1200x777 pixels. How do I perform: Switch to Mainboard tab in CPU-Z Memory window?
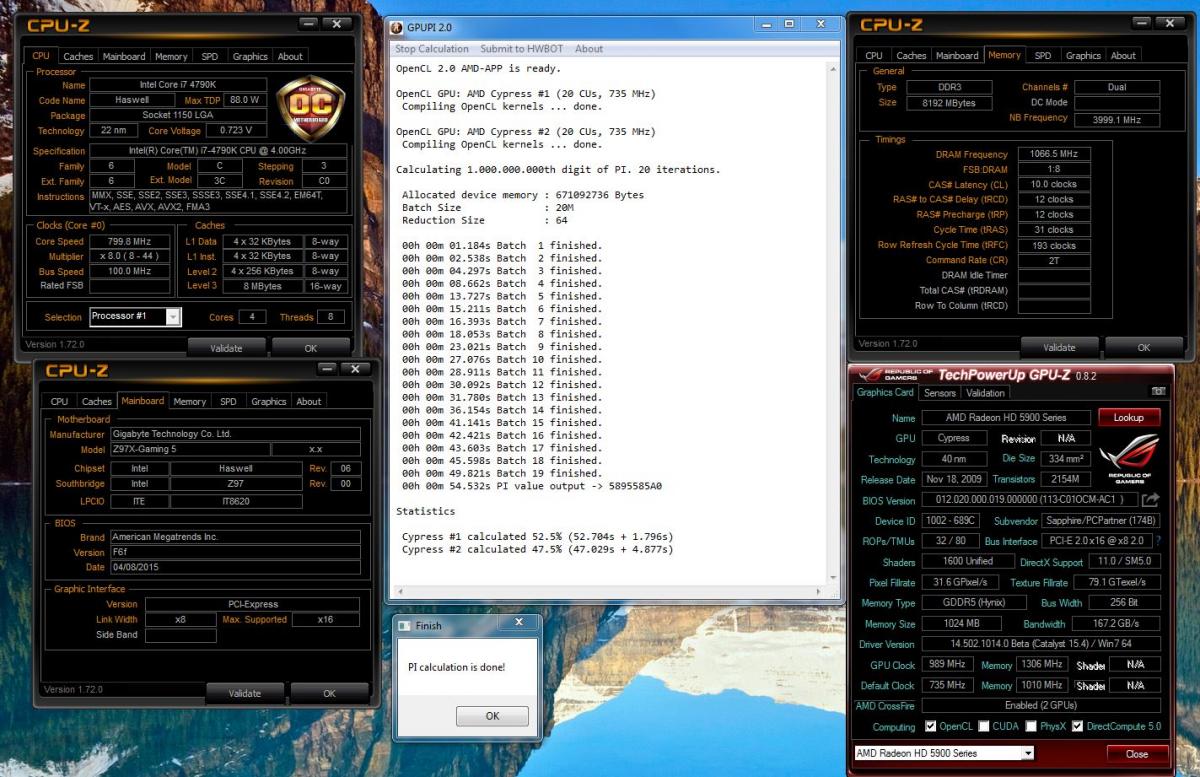957,56
